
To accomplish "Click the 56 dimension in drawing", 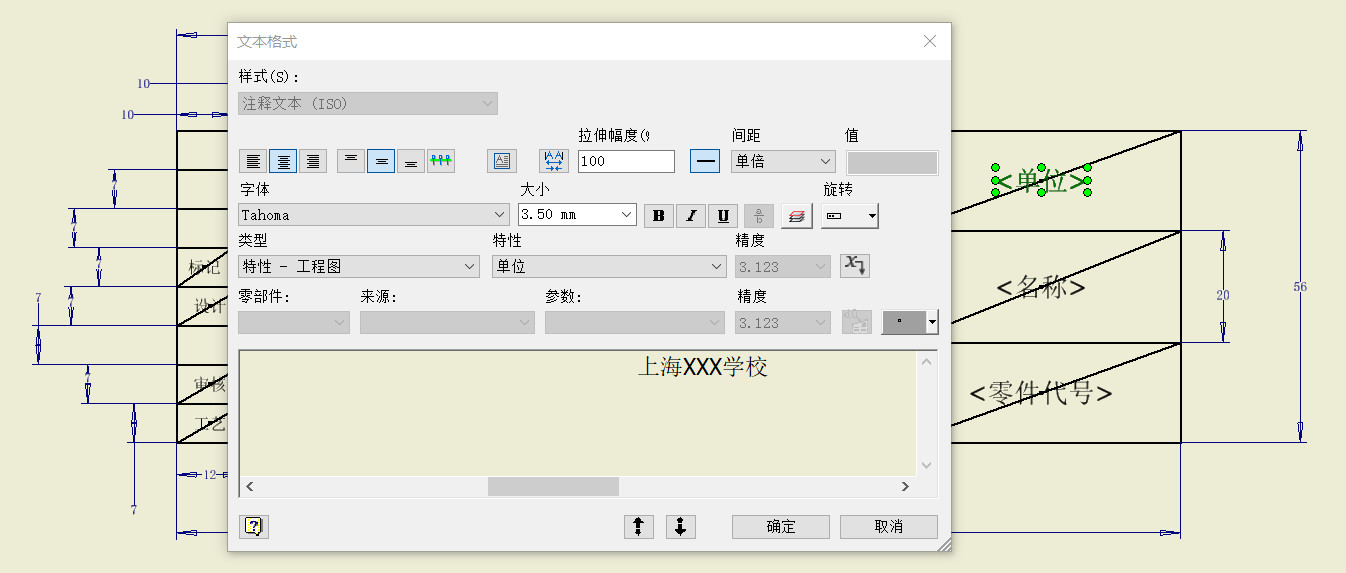I will pos(1300,287).
